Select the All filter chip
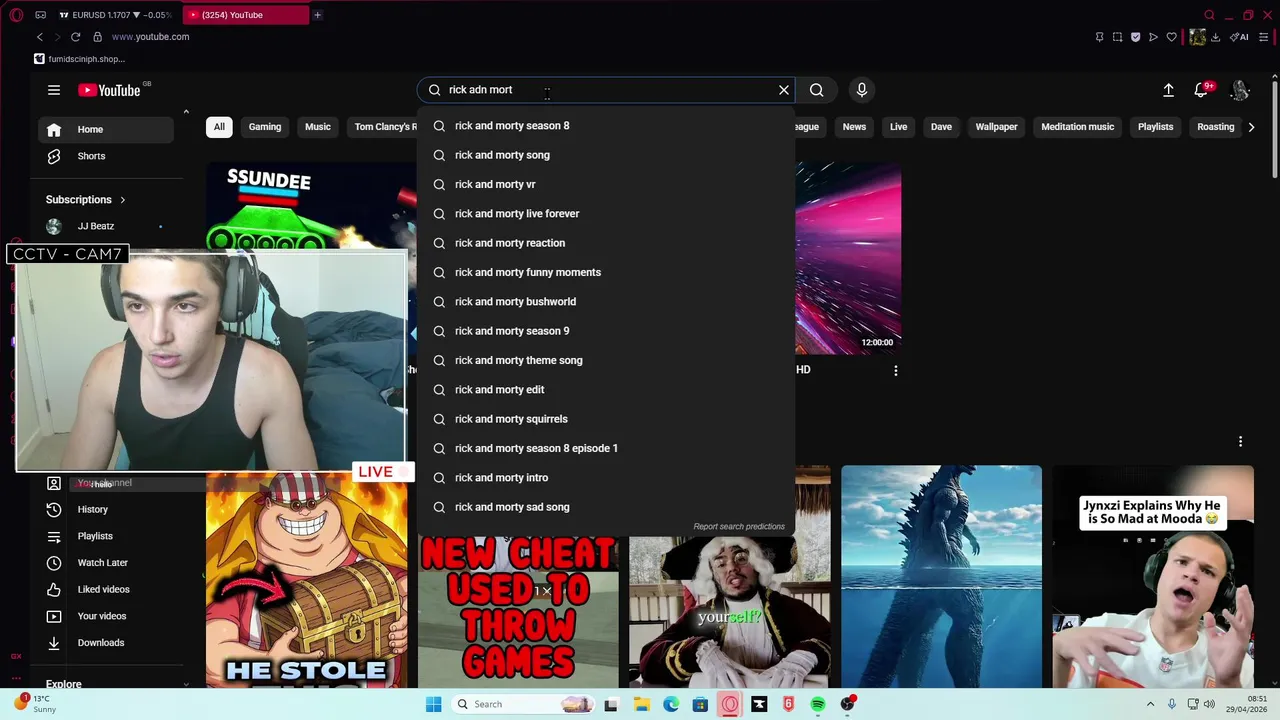The height and width of the screenshot is (720, 1280). click(219, 127)
